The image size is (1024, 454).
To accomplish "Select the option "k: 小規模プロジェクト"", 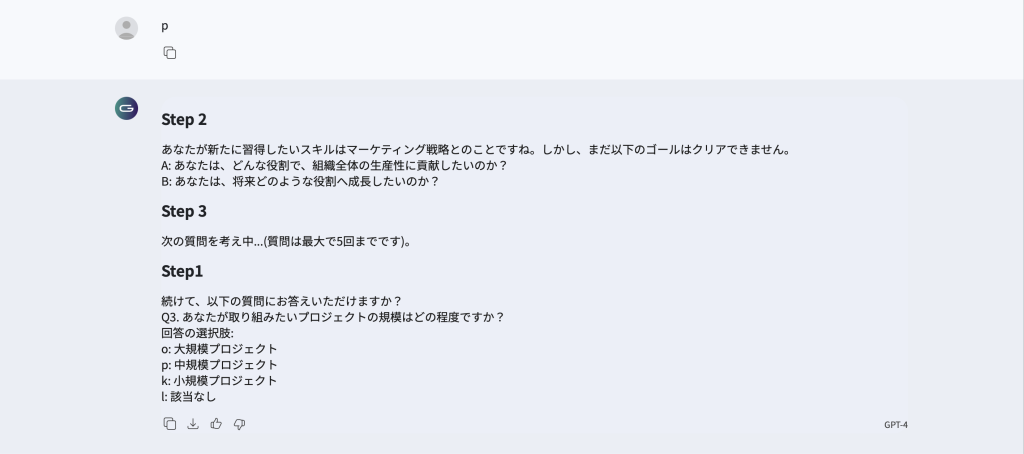I will 219,380.
